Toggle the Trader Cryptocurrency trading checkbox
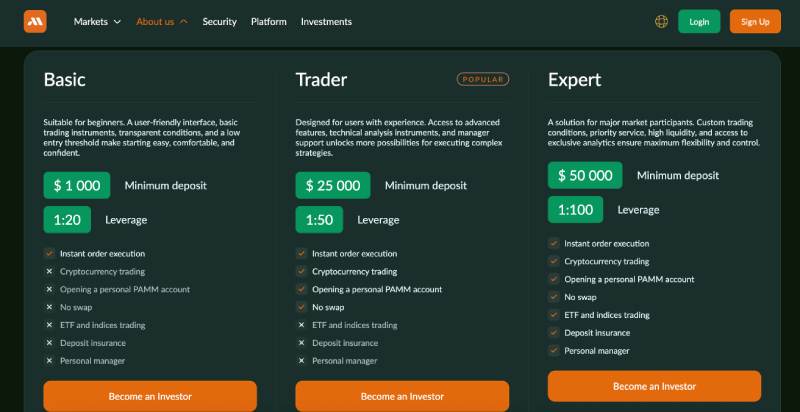Viewport: 800px width, 412px height. (301, 272)
